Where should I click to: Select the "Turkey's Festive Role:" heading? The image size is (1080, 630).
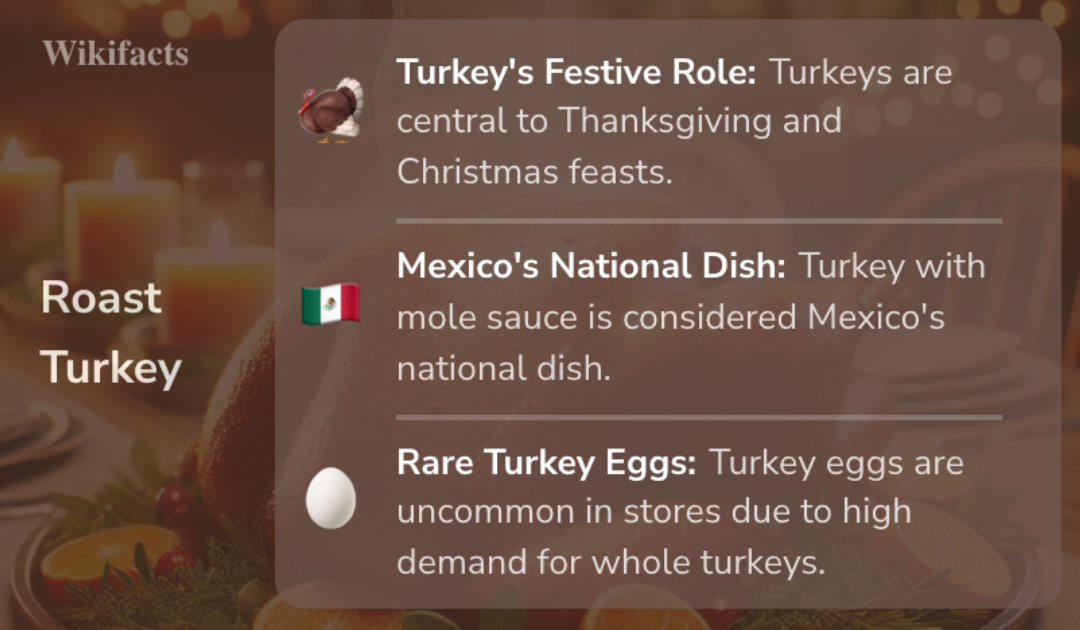tap(577, 73)
